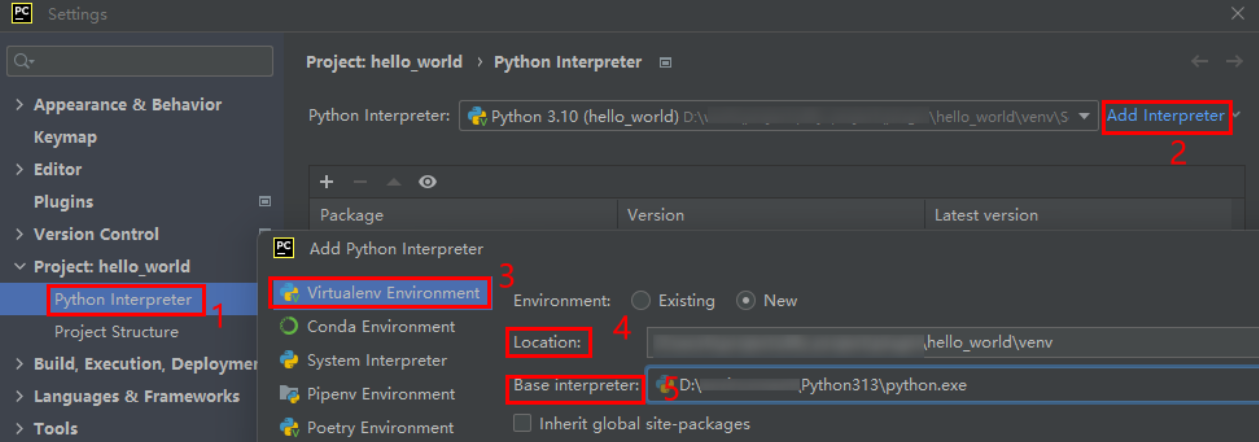Viewport: 1259px width, 442px height.
Task: Expand Languages & Frameworks section
Action: [20, 396]
